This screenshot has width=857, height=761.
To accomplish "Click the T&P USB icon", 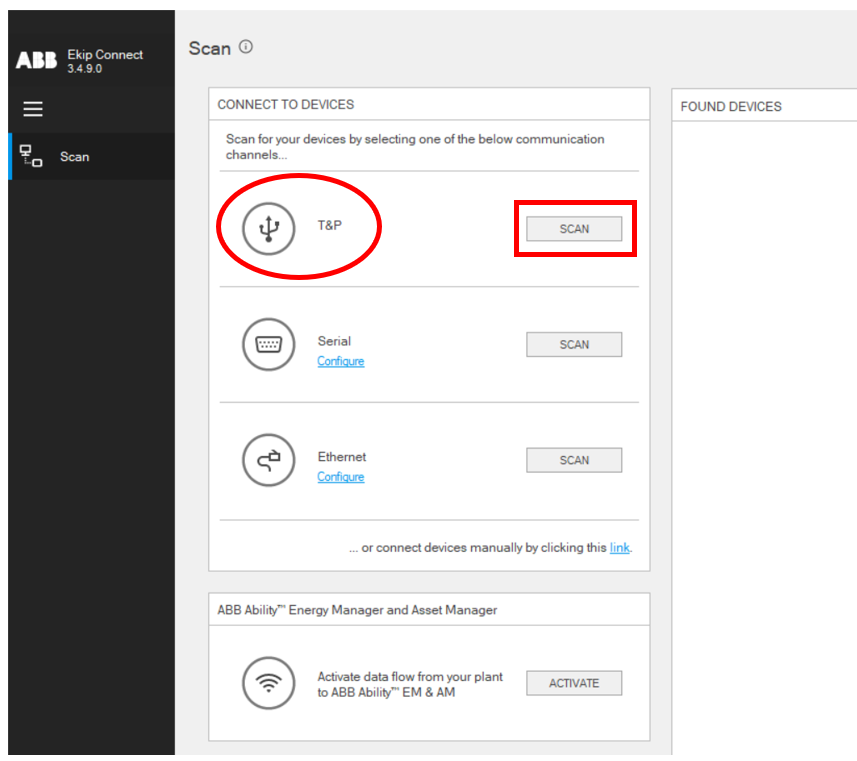I will click(x=268, y=229).
